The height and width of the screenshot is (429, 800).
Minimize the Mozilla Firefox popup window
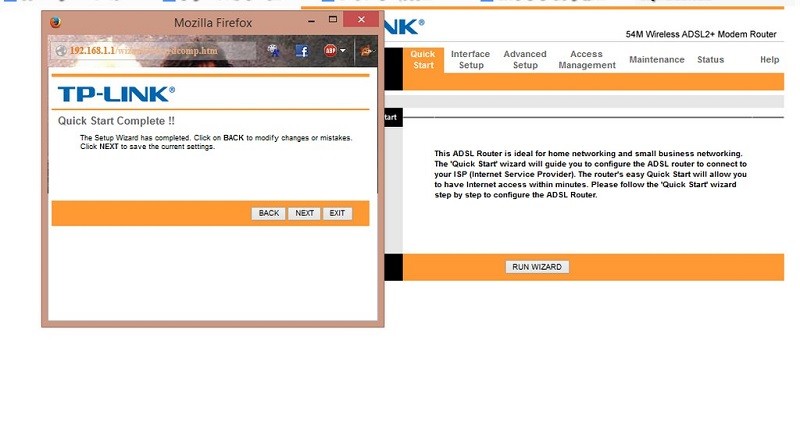point(311,20)
